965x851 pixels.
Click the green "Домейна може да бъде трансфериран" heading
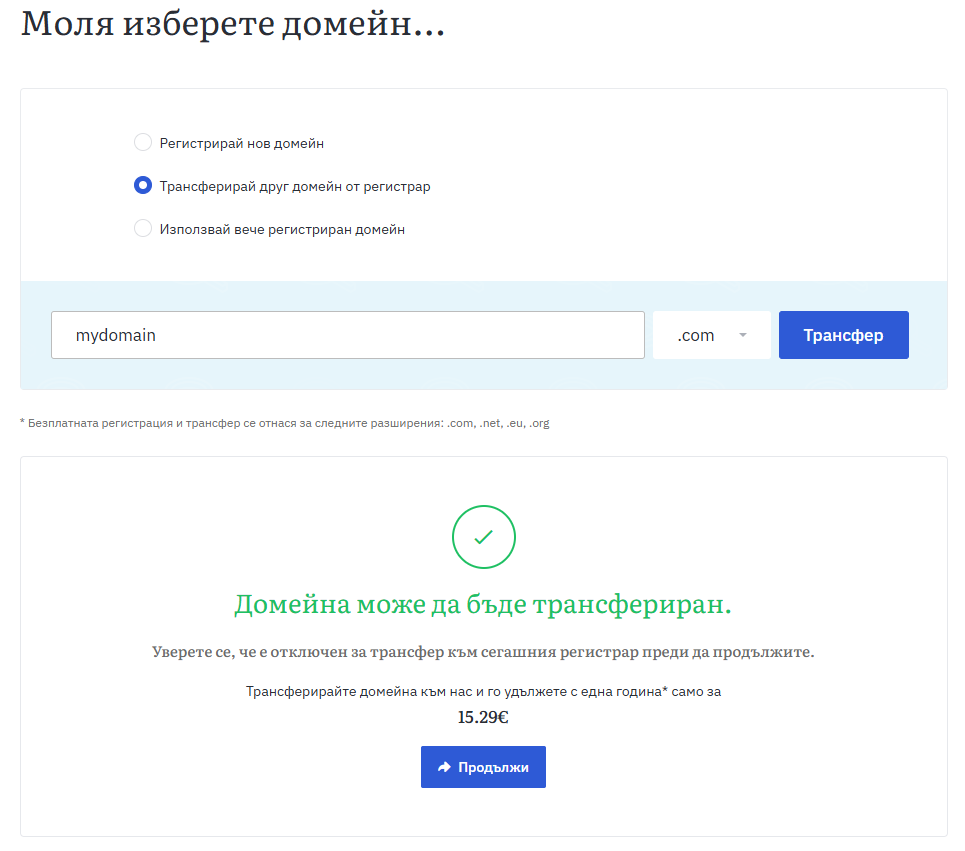483,605
